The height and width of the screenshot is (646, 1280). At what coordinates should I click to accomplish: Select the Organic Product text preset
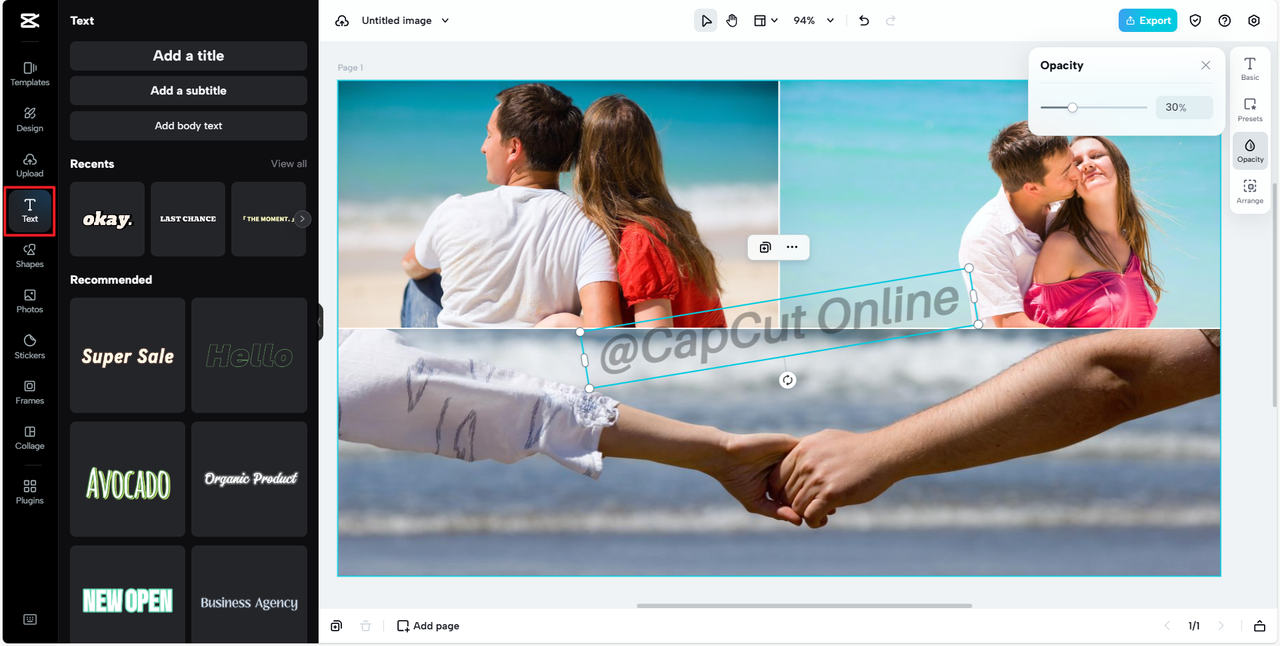click(x=249, y=479)
